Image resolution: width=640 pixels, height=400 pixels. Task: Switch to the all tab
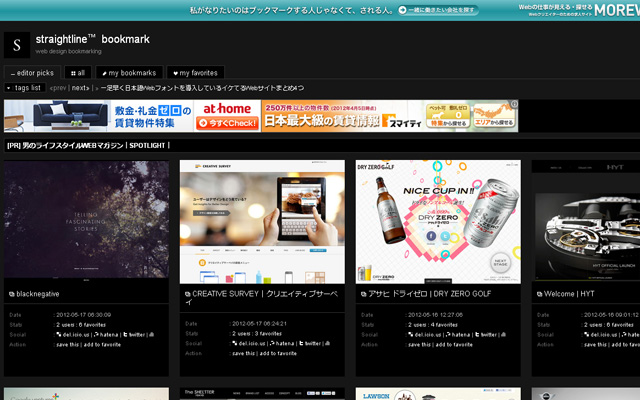click(x=78, y=73)
